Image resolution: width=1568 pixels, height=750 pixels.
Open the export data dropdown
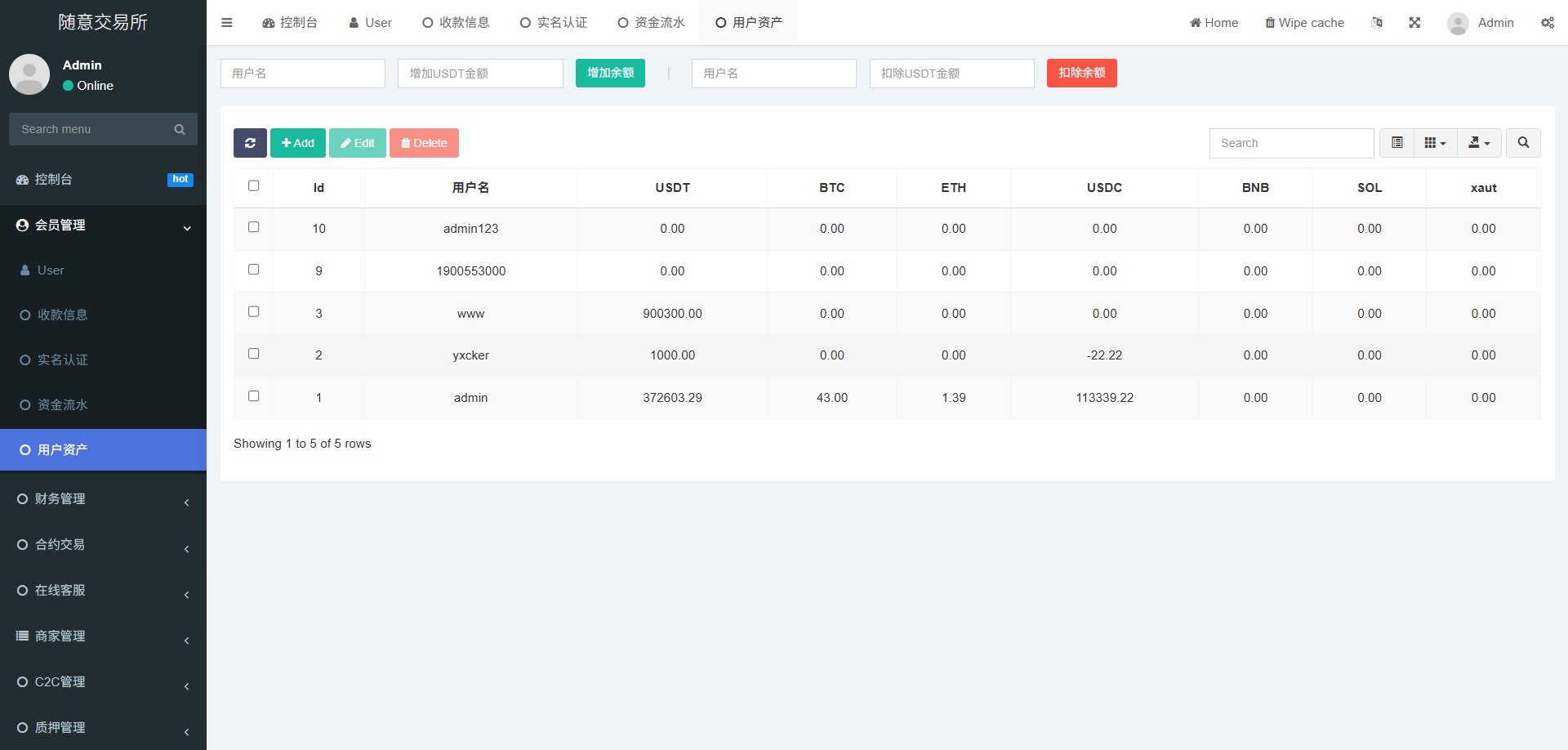(x=1479, y=143)
